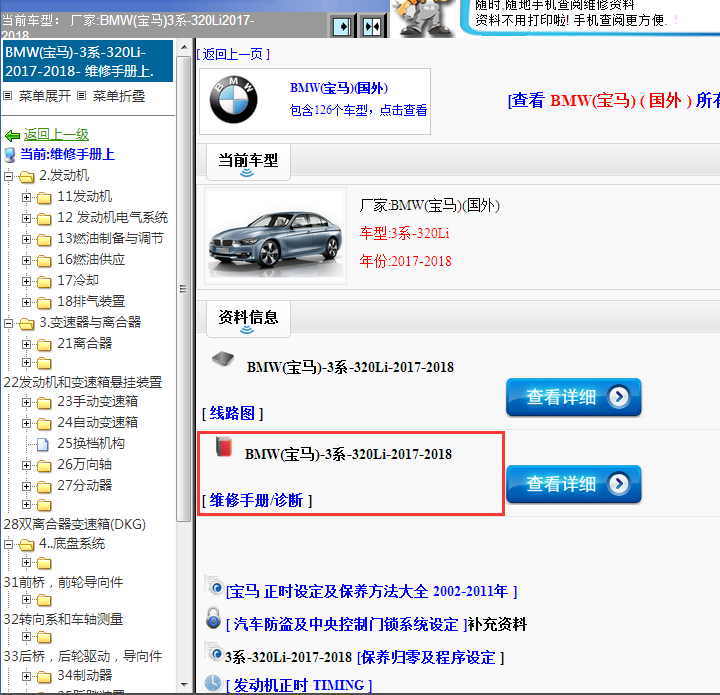Open 保养归零及程序设定 link
The height and width of the screenshot is (695, 720).
(x=430, y=658)
